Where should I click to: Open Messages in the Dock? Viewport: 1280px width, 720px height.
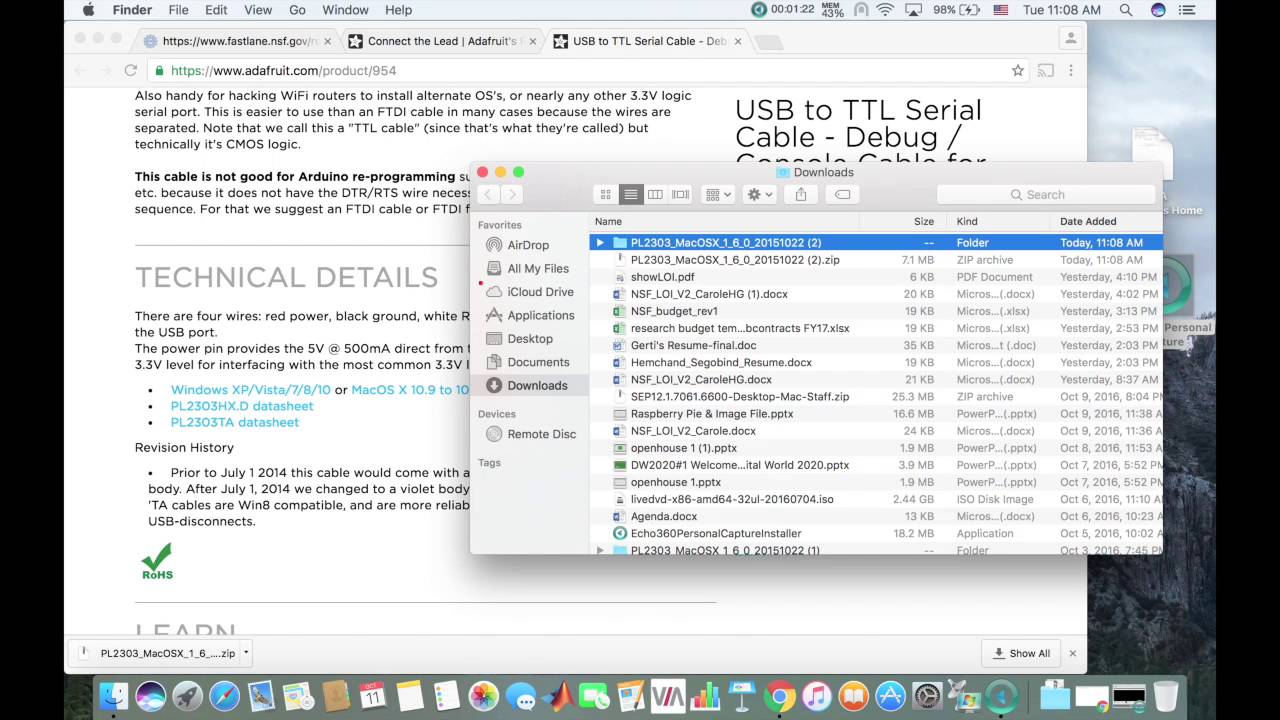520,696
